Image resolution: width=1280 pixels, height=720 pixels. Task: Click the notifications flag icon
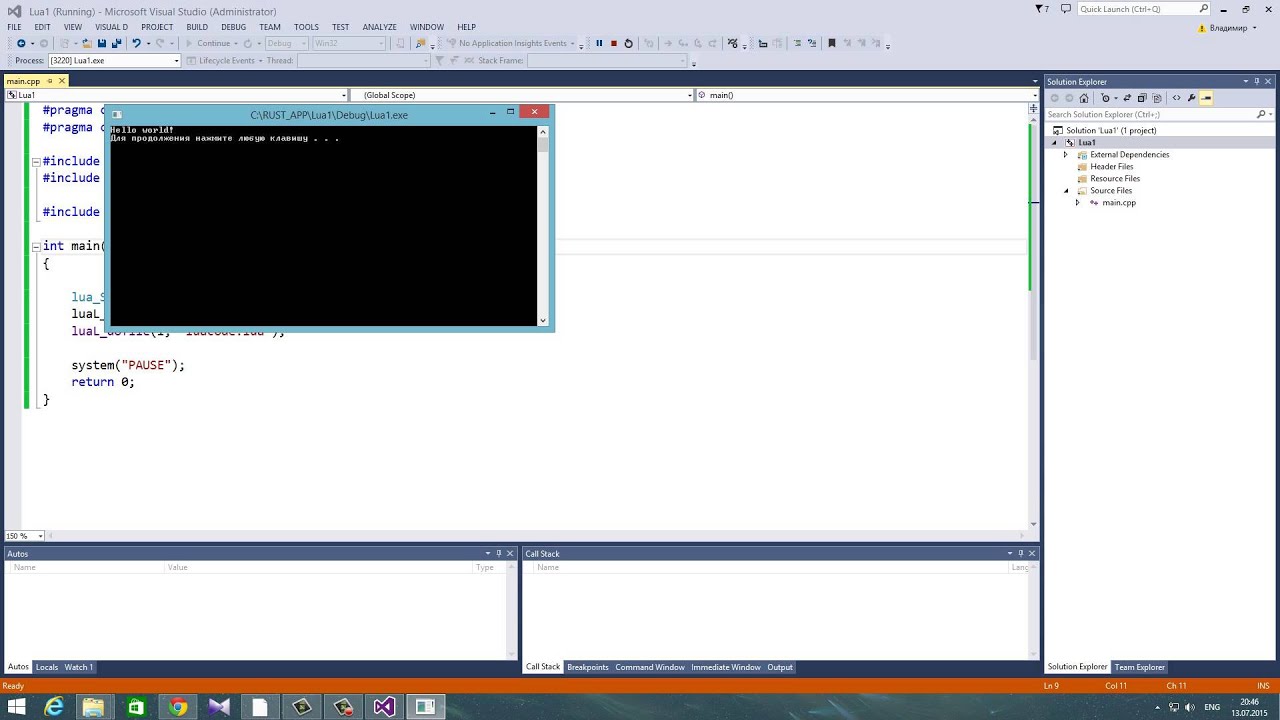coord(1041,9)
